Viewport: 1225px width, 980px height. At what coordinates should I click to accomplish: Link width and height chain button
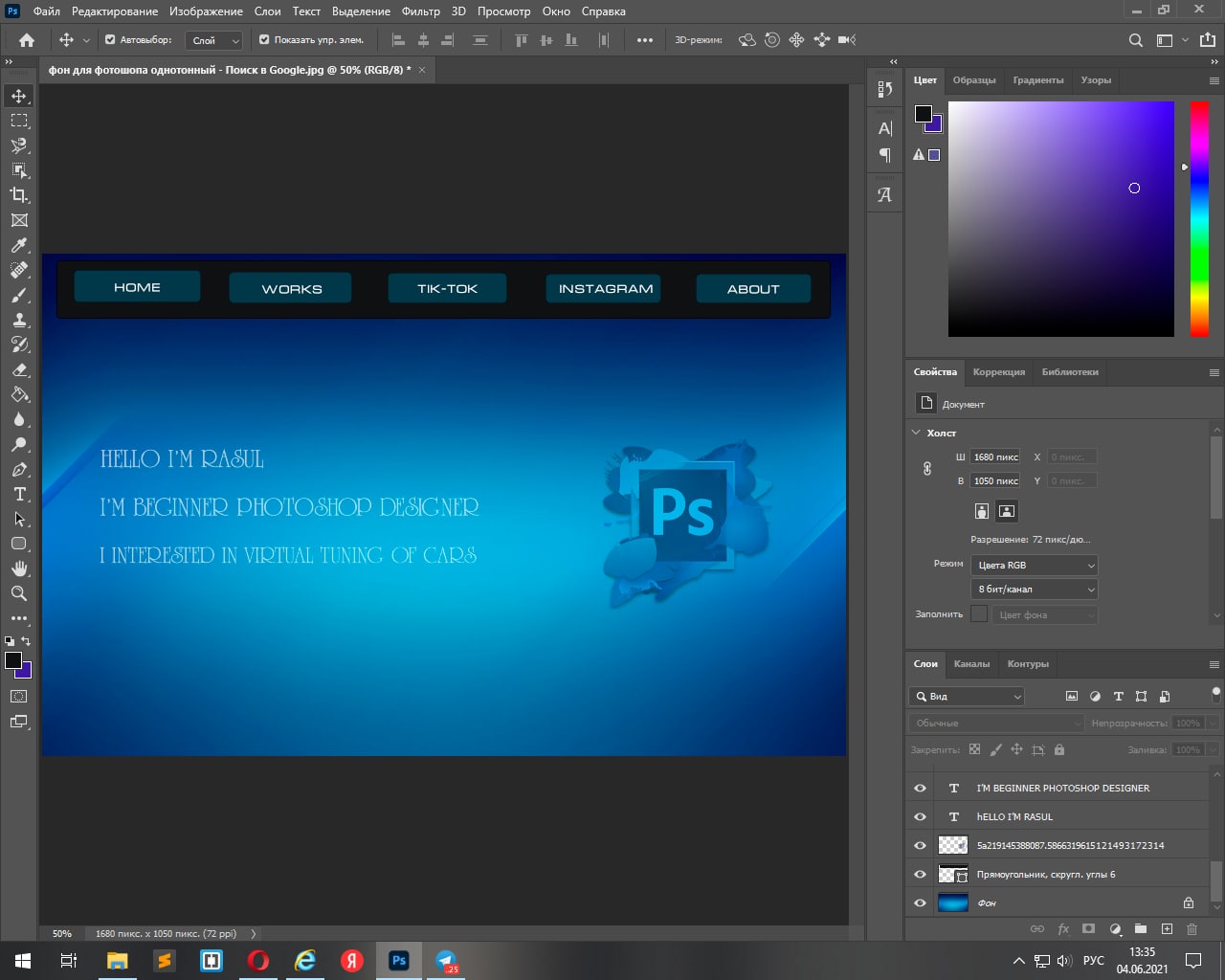coord(927,469)
